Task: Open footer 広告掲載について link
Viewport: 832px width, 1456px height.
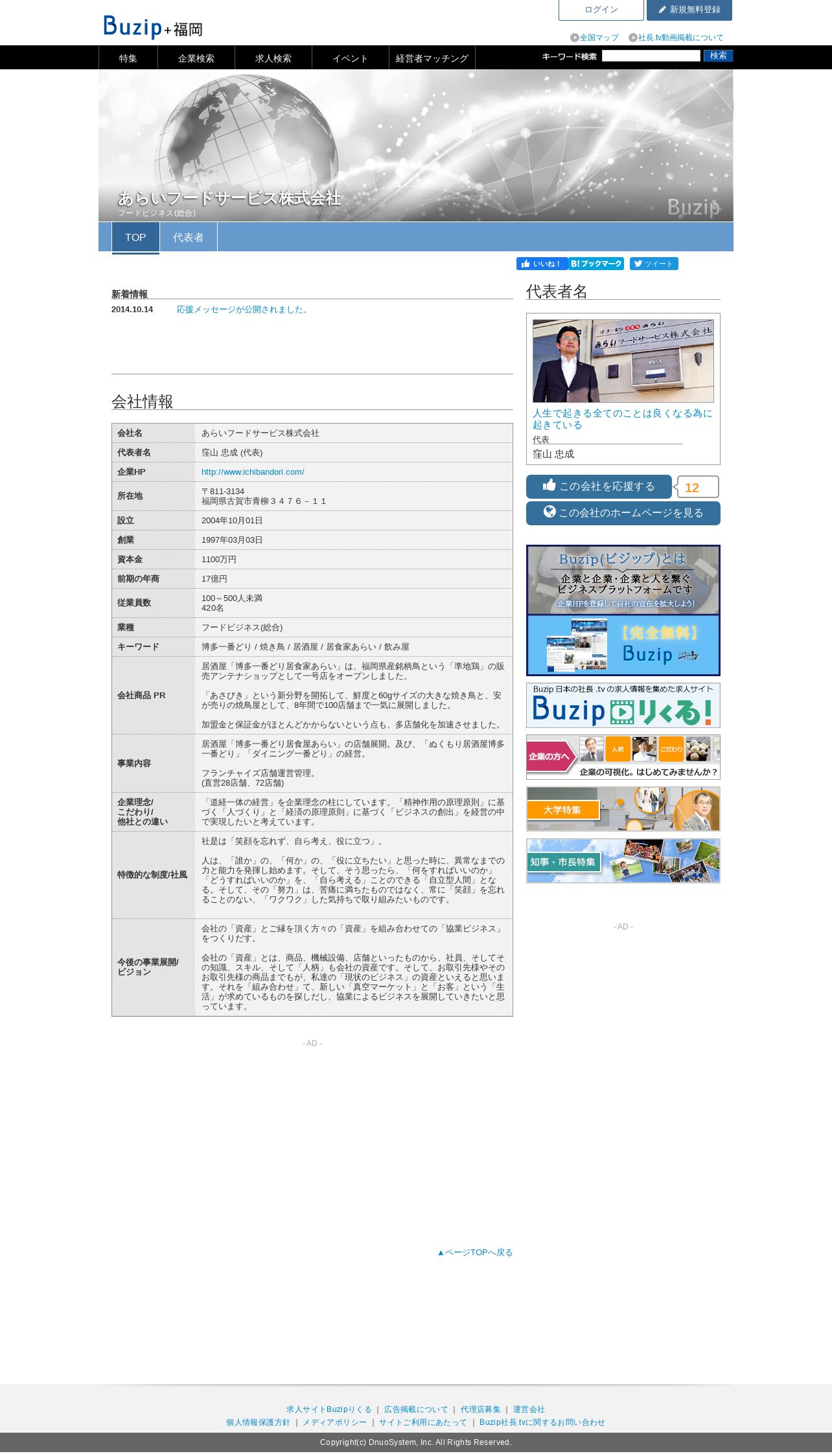Action: tap(416, 1409)
